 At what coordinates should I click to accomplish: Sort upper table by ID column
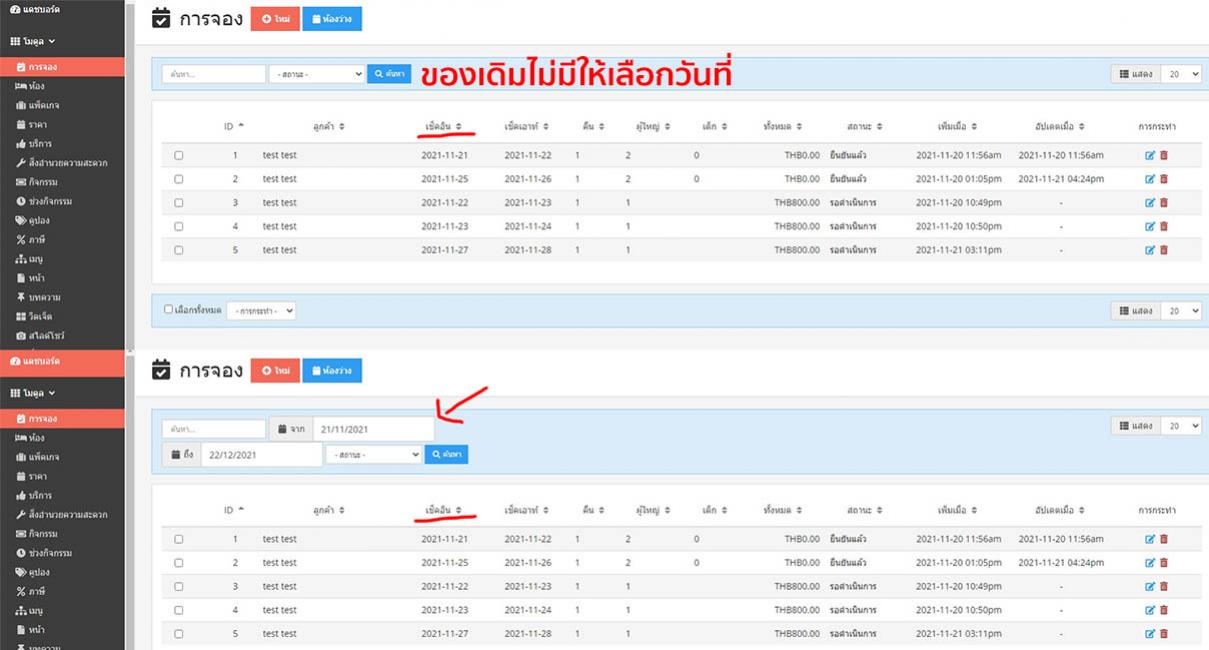pos(234,127)
